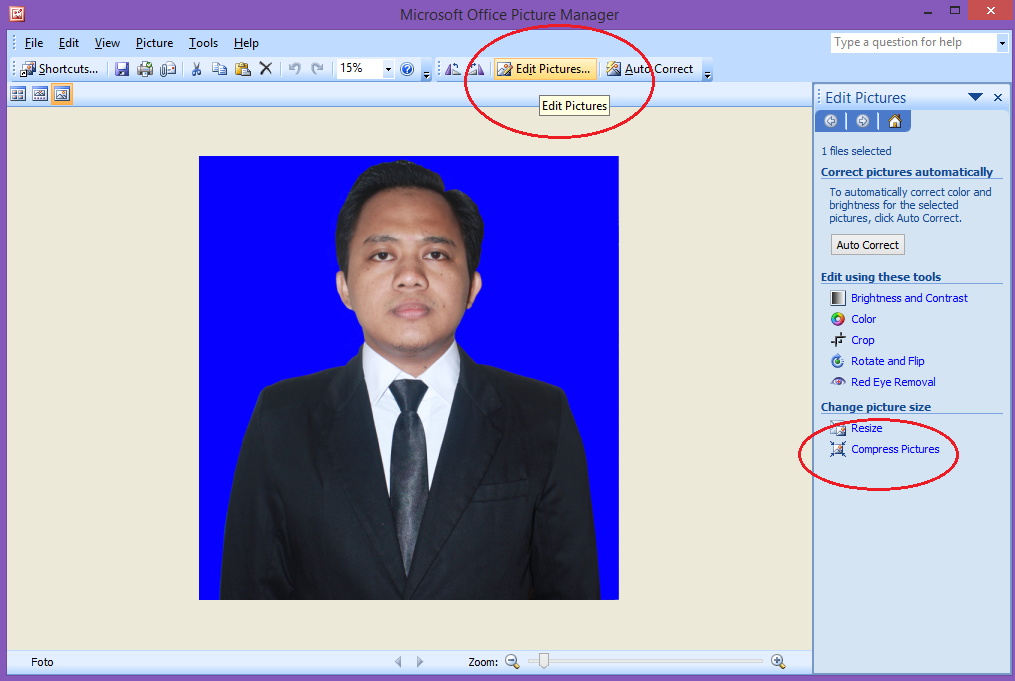Expand the standard toolbar options arrow
Image resolution: width=1015 pixels, height=681 pixels.
[x=426, y=69]
